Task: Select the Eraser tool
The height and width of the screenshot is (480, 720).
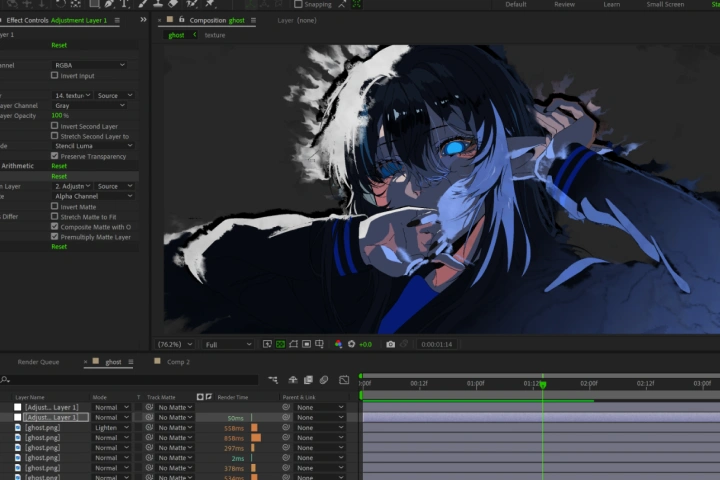Action: 173,4
